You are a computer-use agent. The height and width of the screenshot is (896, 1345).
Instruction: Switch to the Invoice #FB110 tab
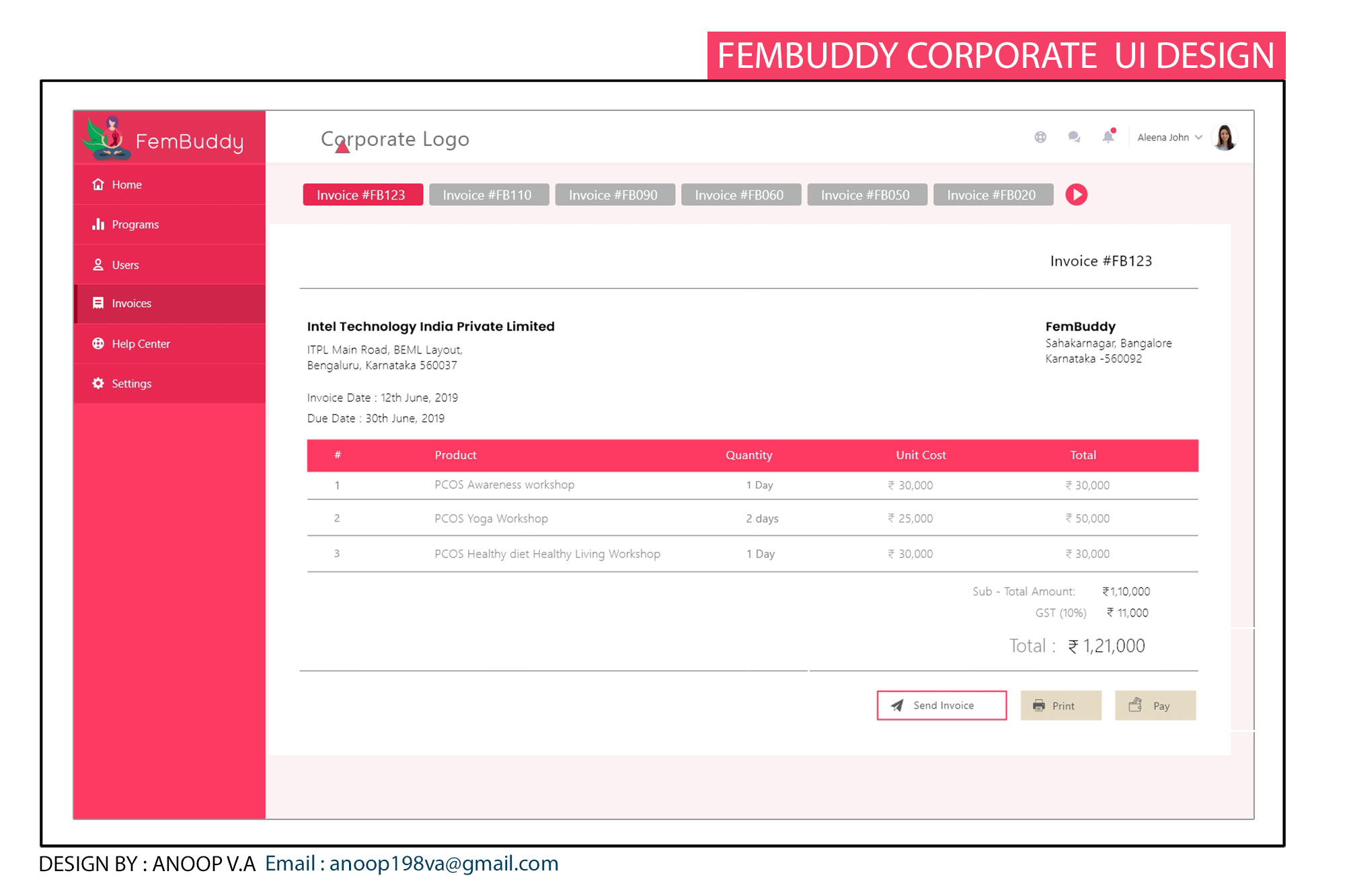(488, 195)
